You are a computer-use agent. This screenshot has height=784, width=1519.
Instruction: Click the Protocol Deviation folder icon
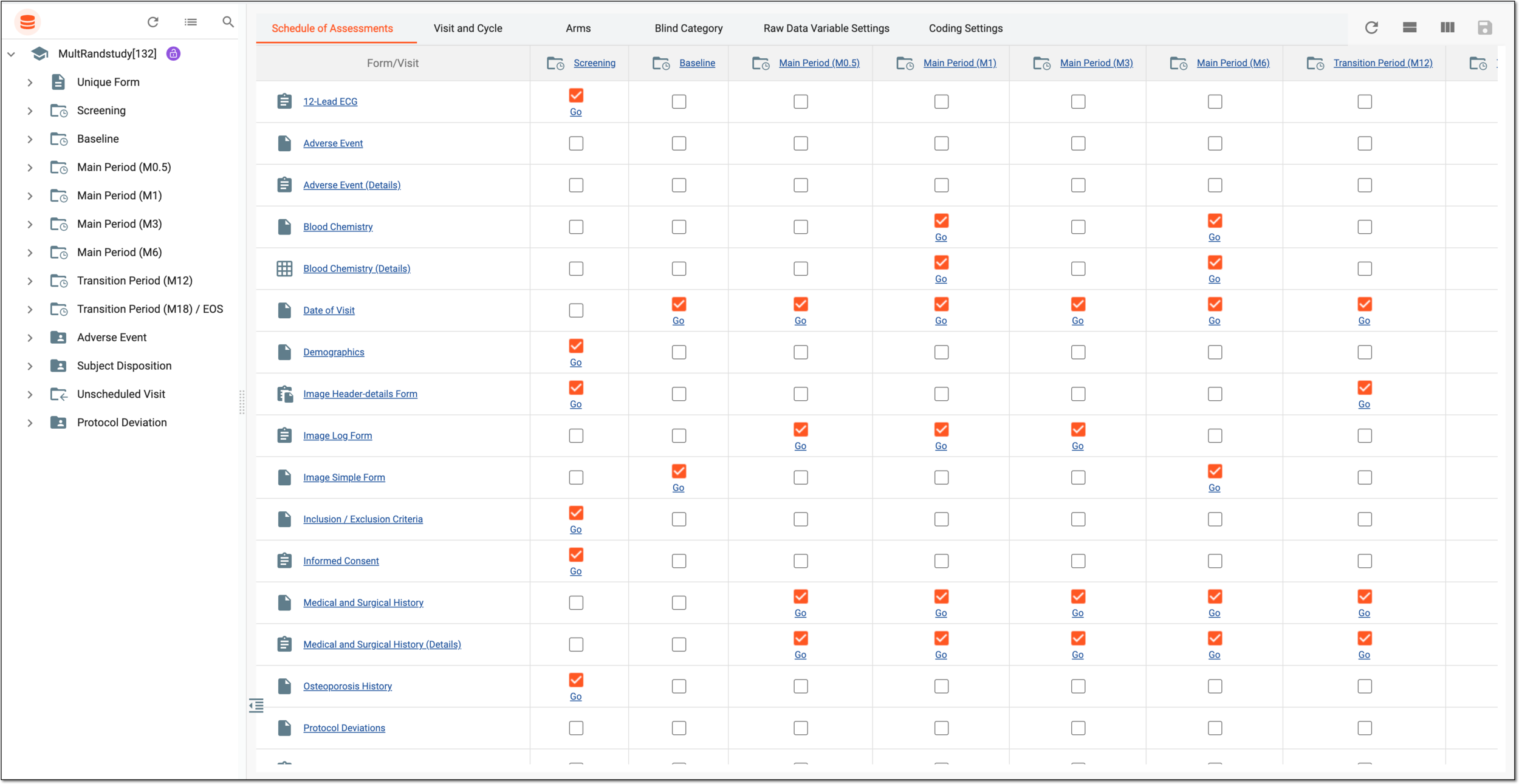point(58,422)
